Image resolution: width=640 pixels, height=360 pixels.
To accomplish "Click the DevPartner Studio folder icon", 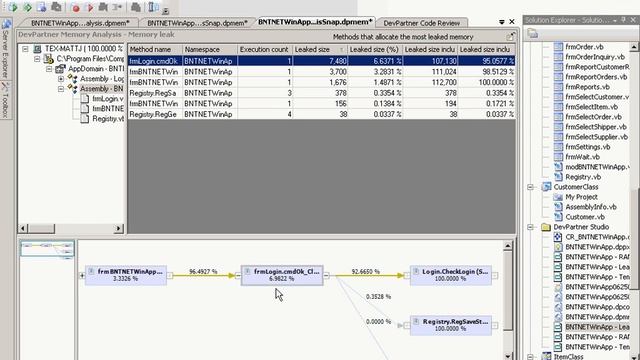I will pyautogui.click(x=546, y=227).
